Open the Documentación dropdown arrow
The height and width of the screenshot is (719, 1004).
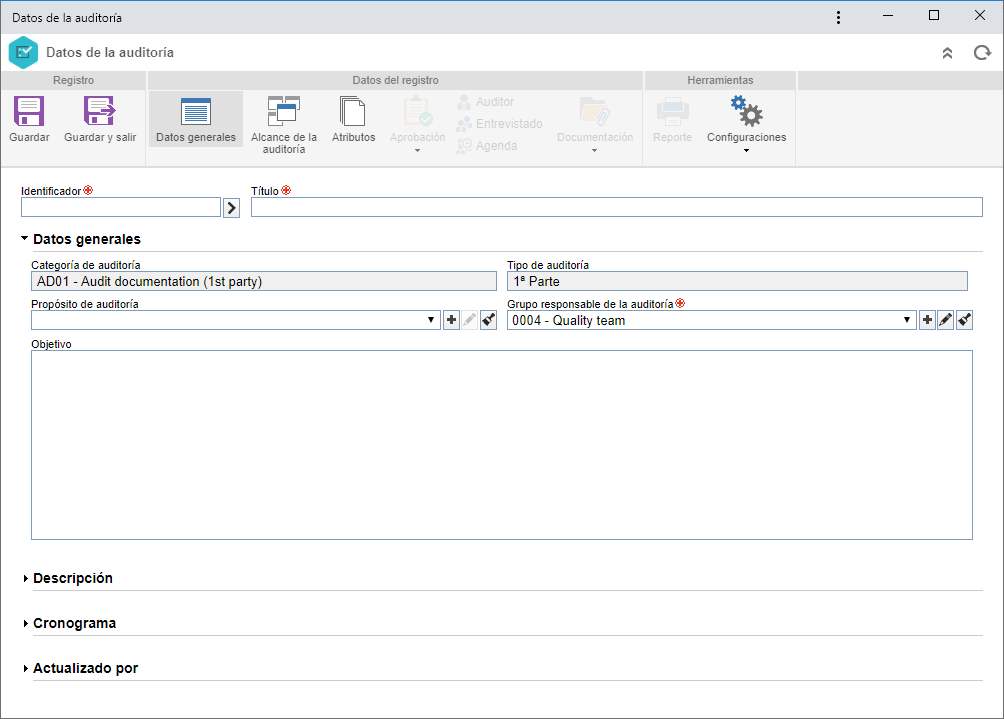click(x=594, y=150)
